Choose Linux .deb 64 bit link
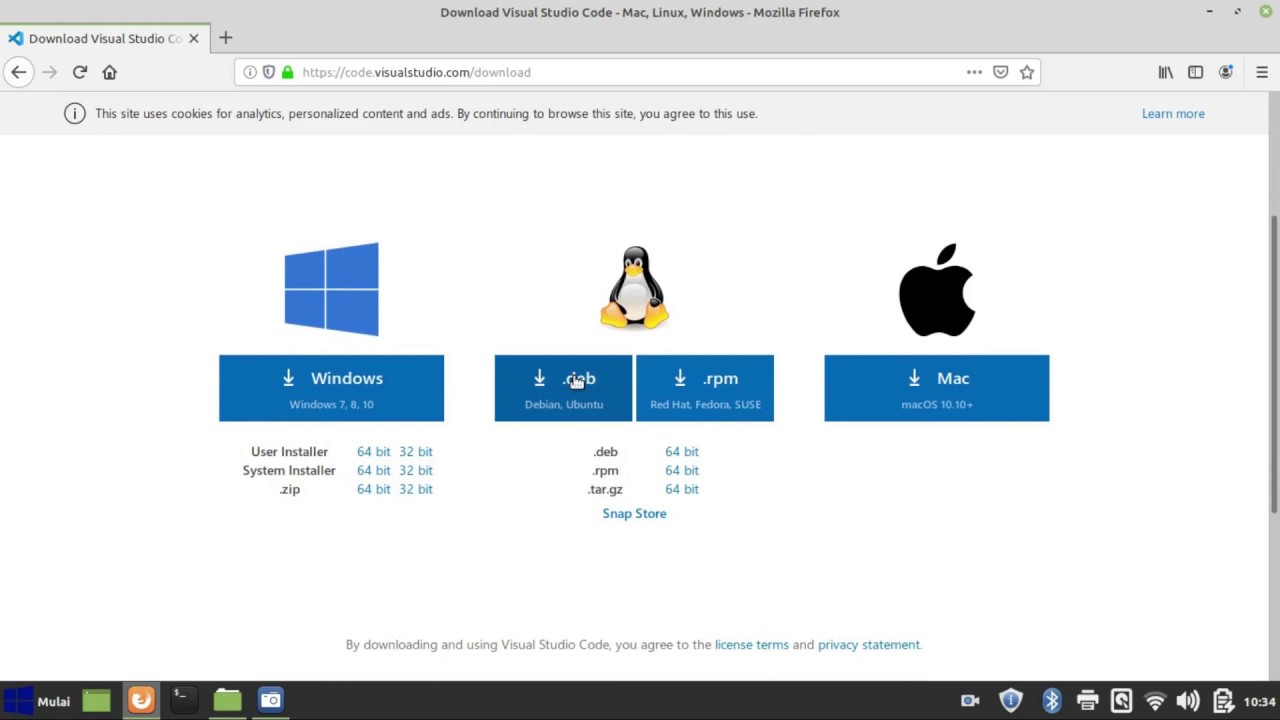 682,451
